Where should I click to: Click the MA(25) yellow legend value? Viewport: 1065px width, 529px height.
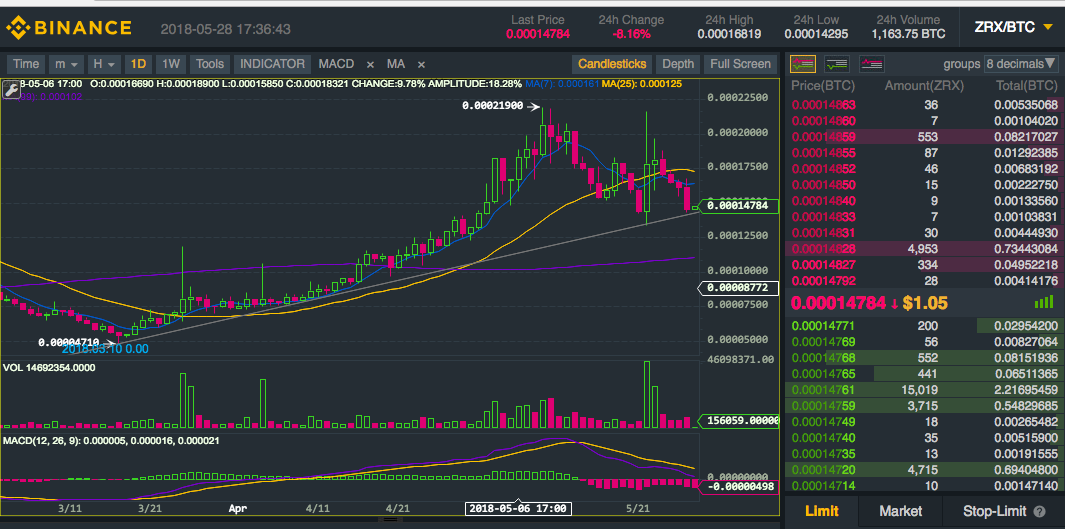641,84
